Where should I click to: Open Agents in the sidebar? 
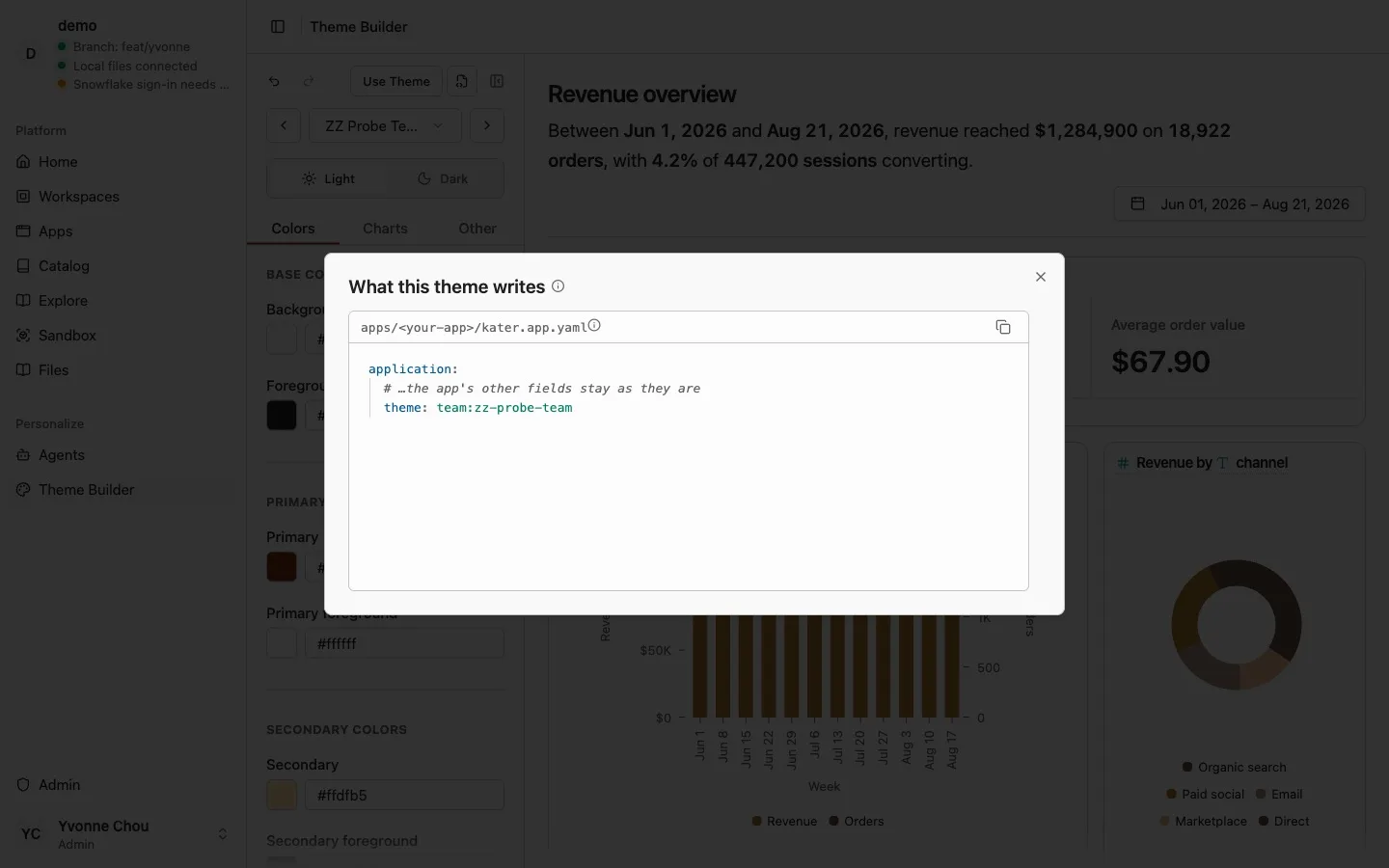[123, 455]
